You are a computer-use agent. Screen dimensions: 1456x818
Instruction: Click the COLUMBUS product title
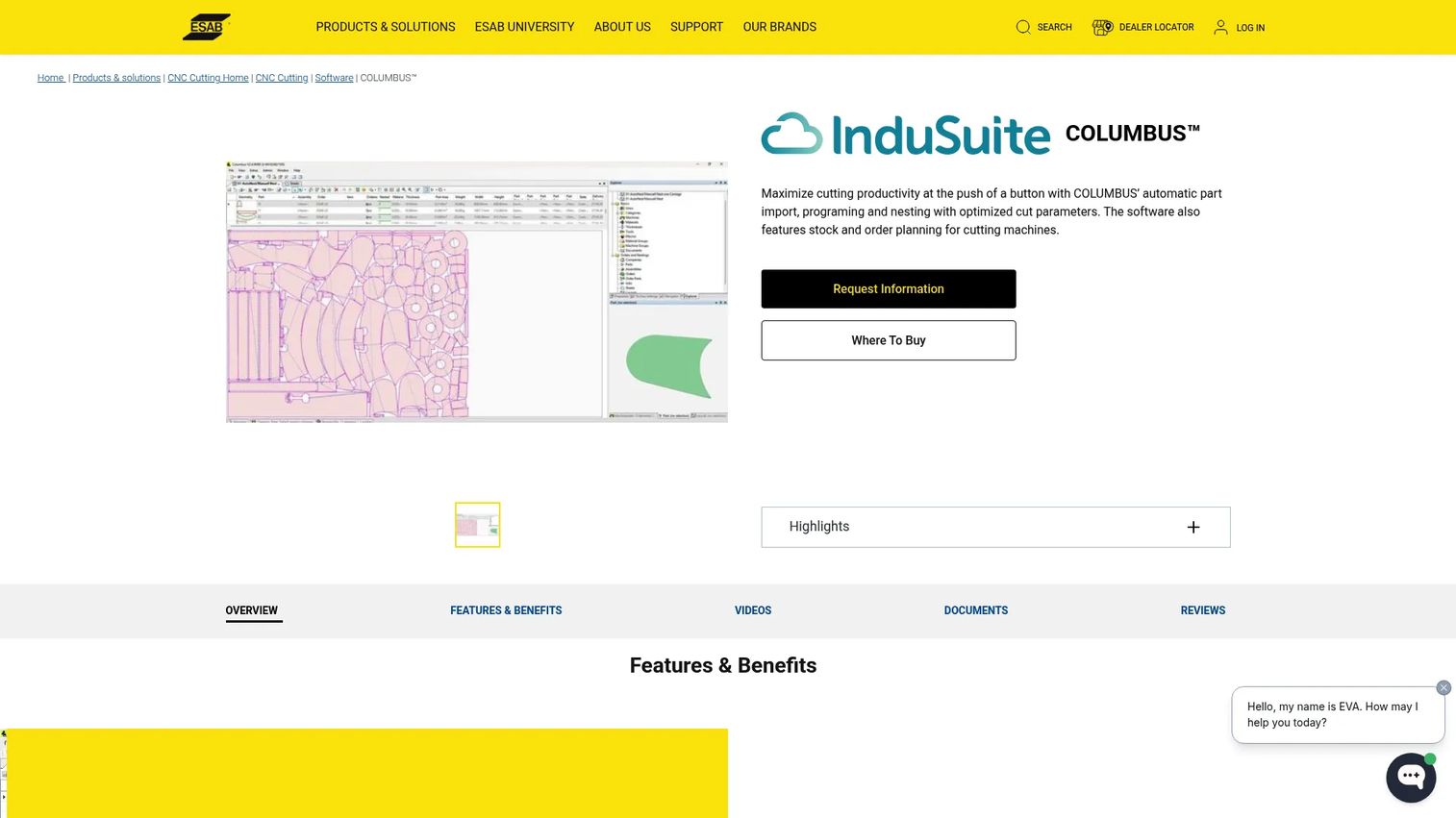click(1133, 133)
